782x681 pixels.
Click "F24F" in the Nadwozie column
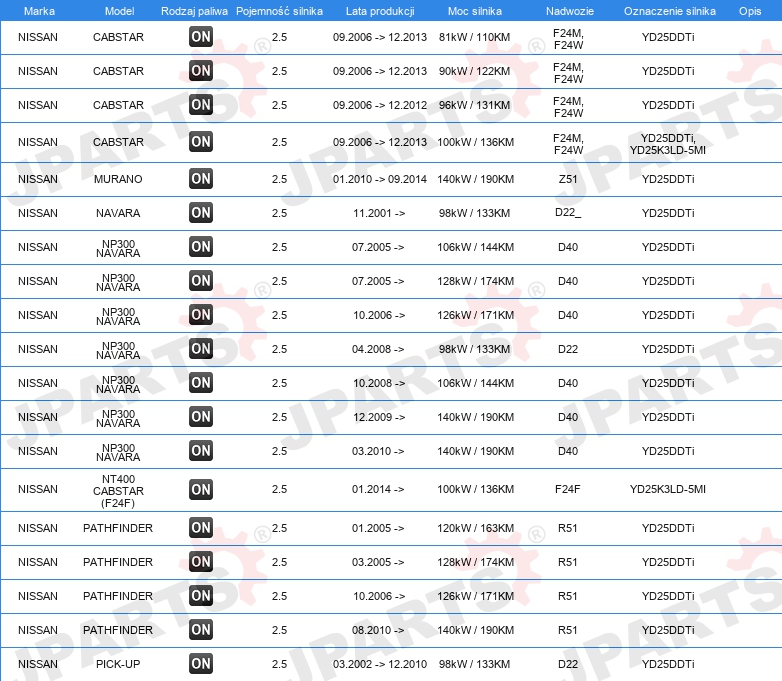(x=568, y=489)
